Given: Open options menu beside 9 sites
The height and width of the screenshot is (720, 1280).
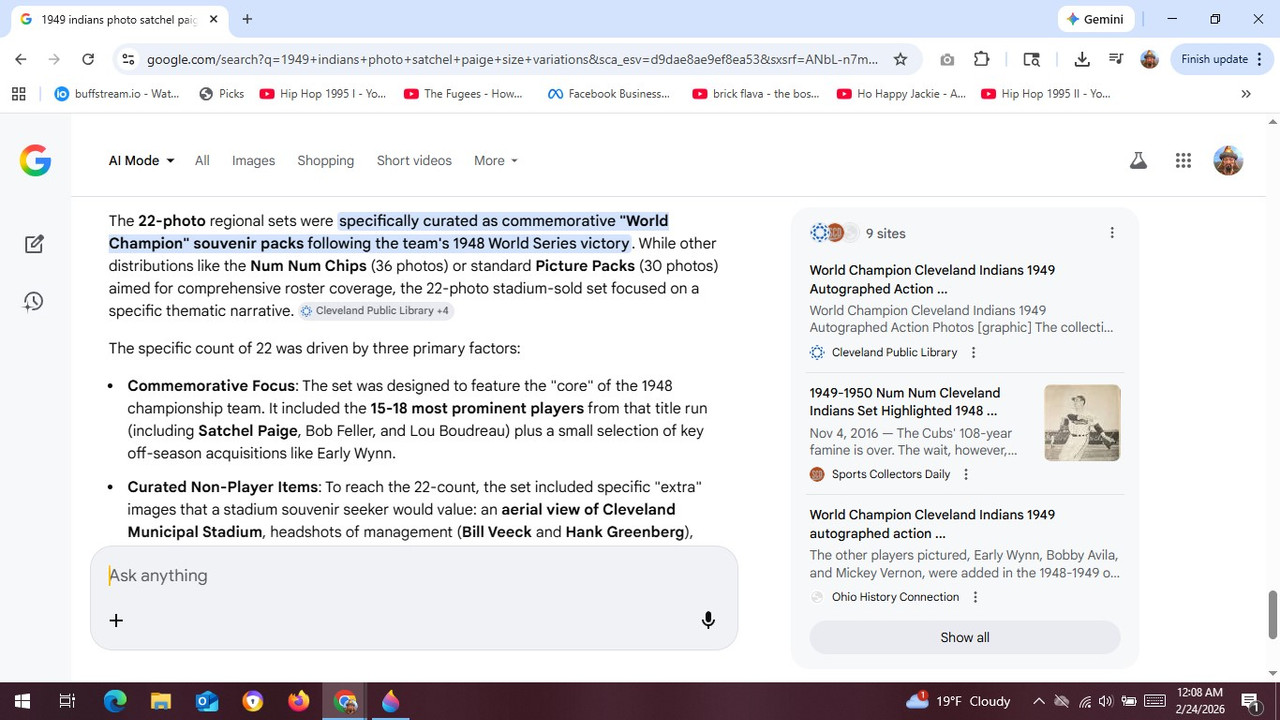Looking at the screenshot, I should [x=1112, y=233].
